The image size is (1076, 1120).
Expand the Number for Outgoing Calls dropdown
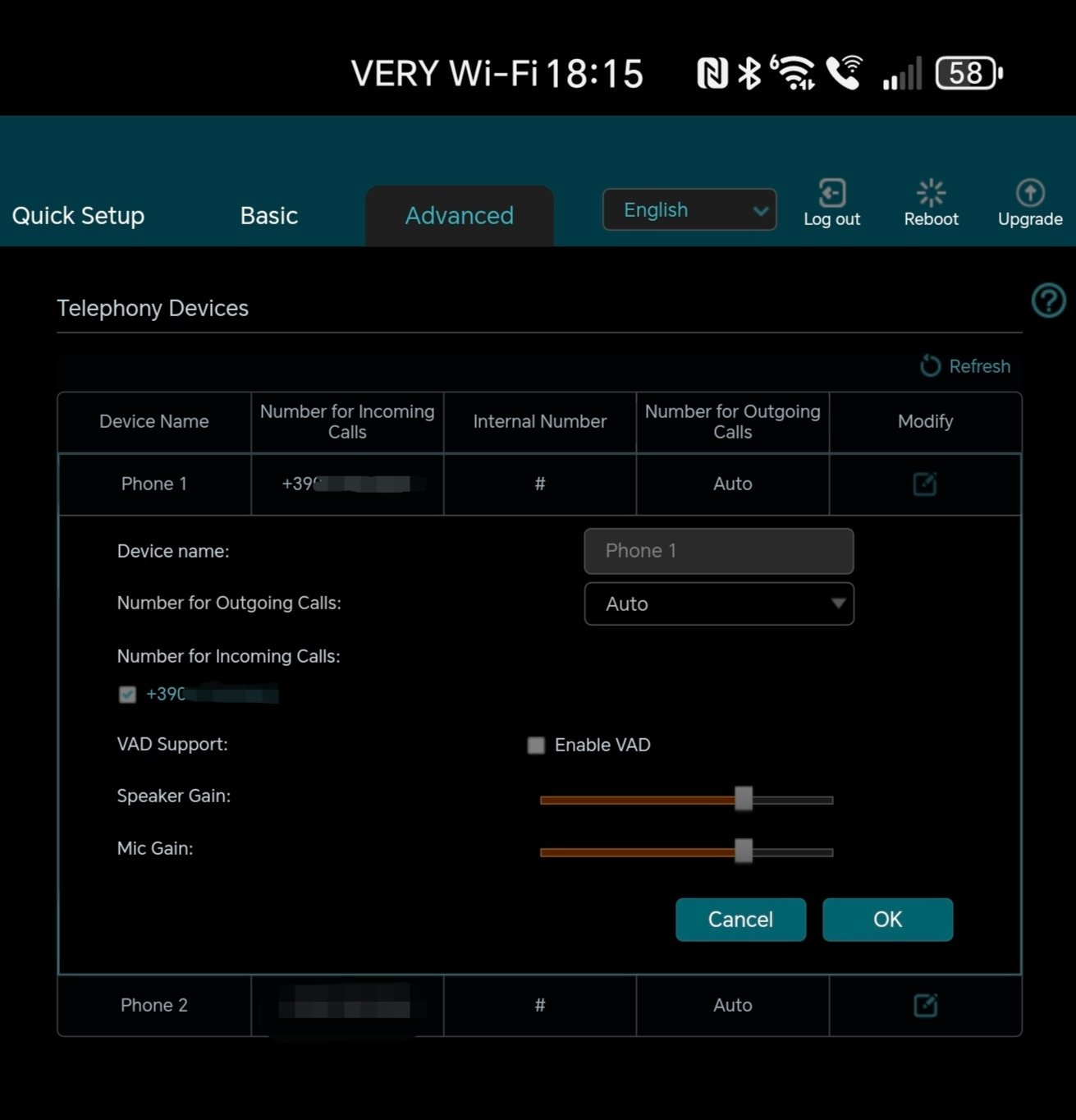pos(719,604)
